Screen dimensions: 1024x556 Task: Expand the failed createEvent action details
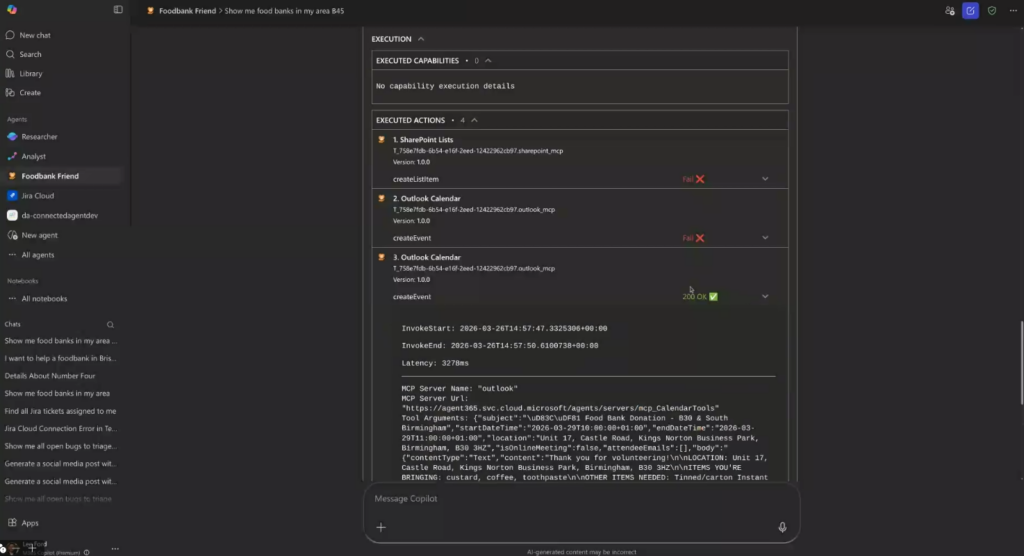tap(765, 238)
